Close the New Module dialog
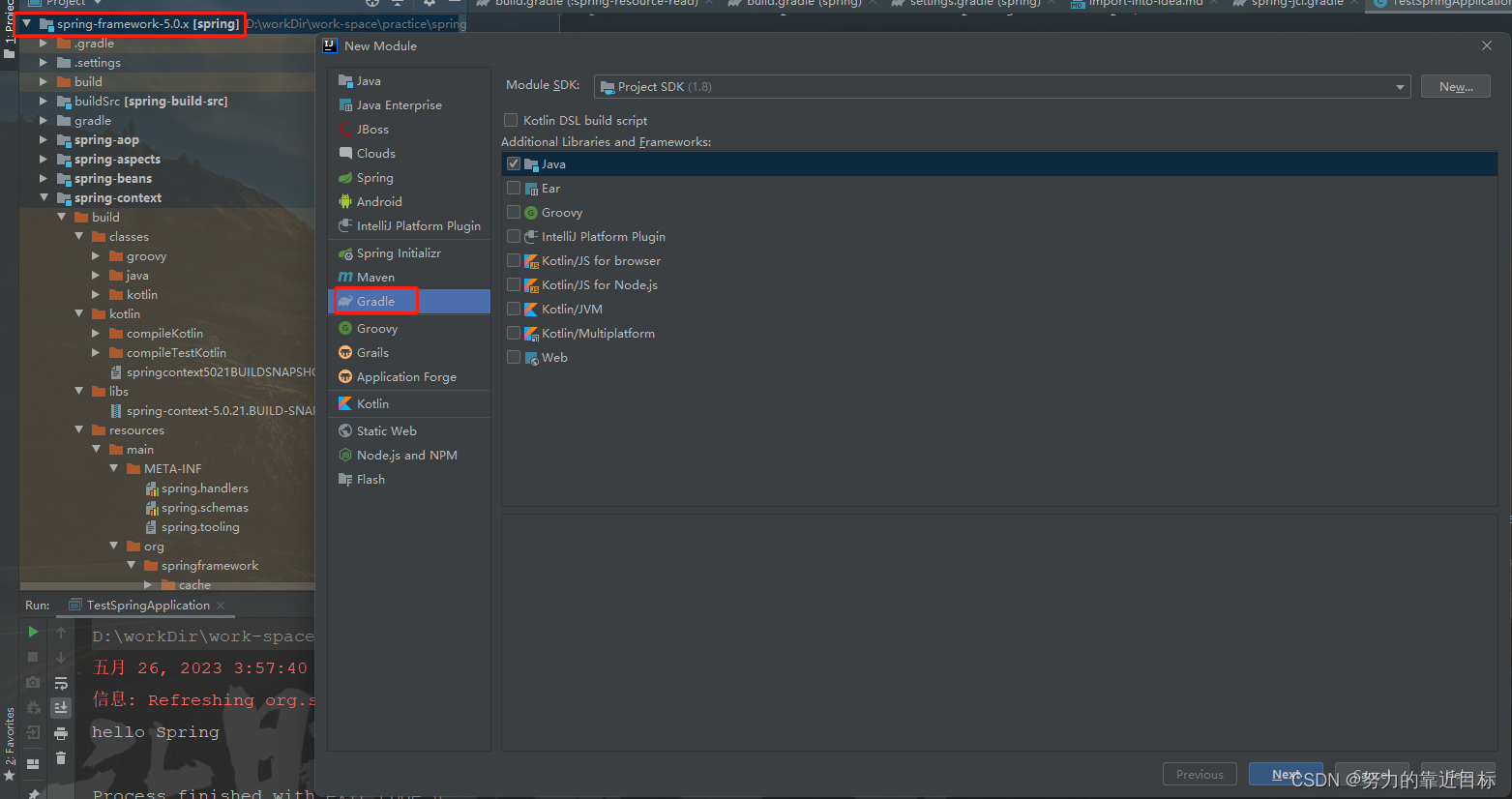1512x799 pixels. (x=1487, y=45)
